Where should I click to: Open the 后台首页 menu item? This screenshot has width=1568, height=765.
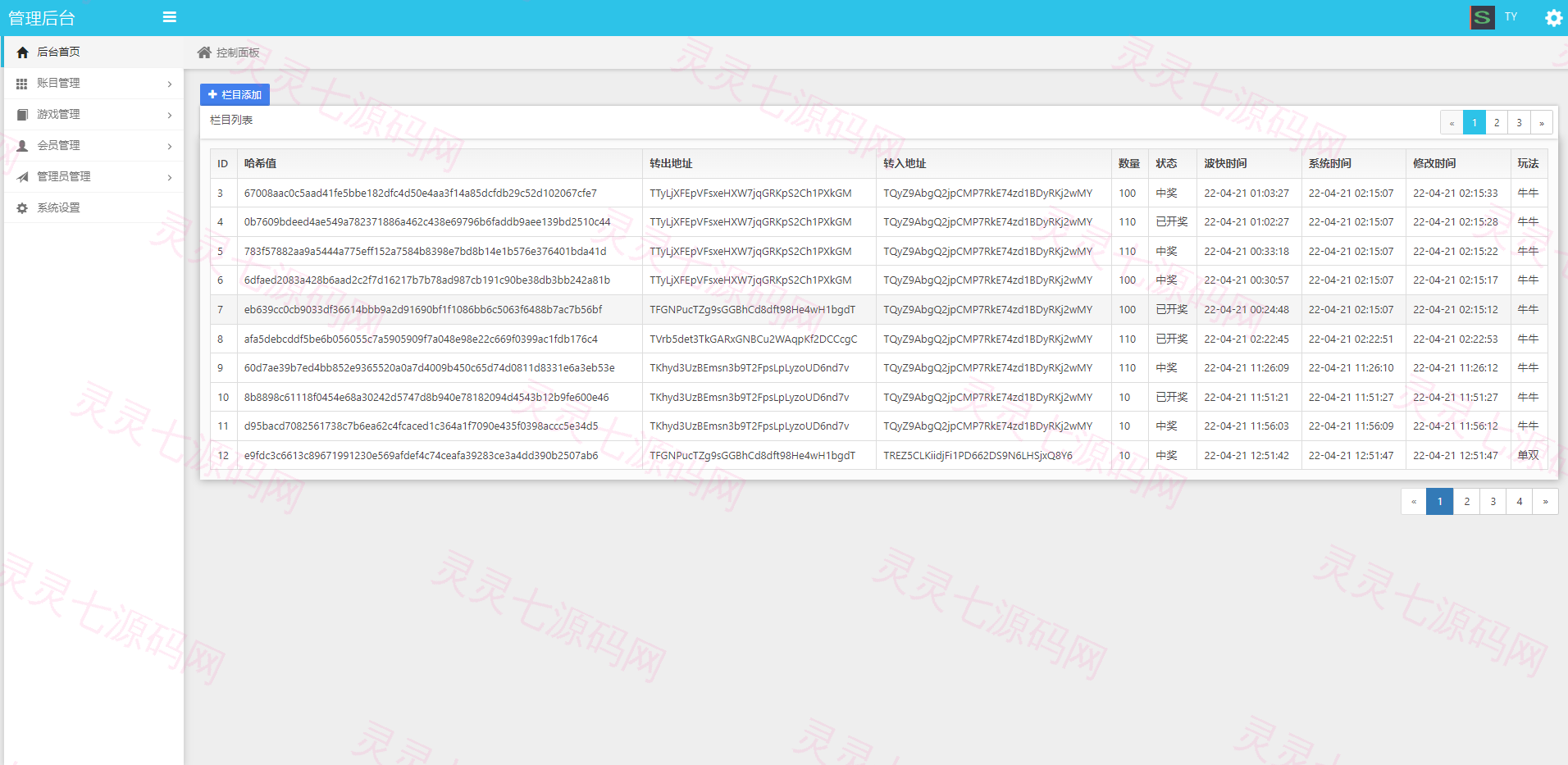93,52
